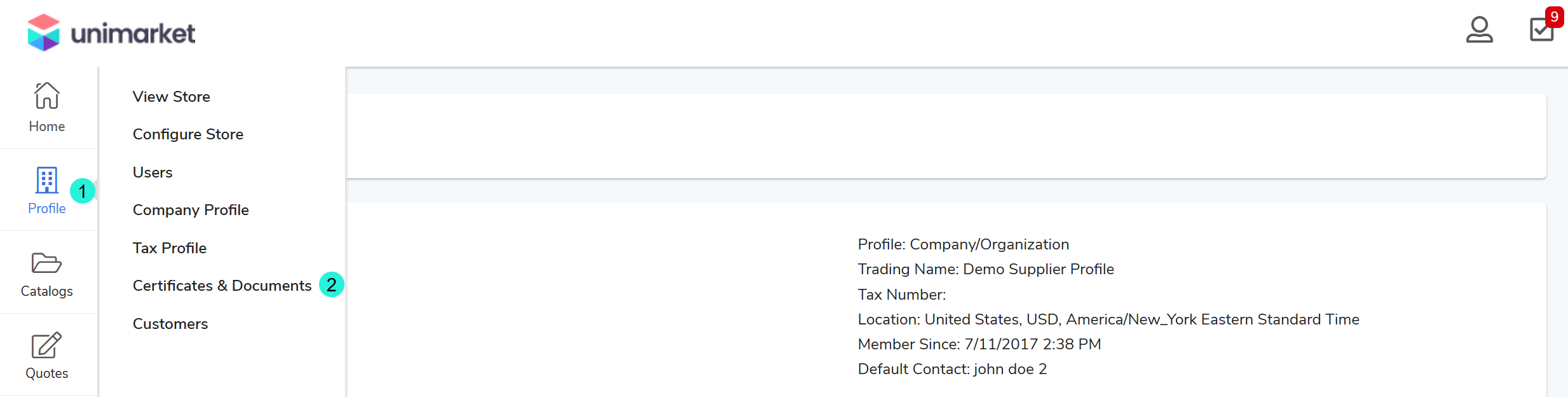Open the Company Profile menu entry
Viewport: 1568px width, 397px height.
click(x=191, y=210)
